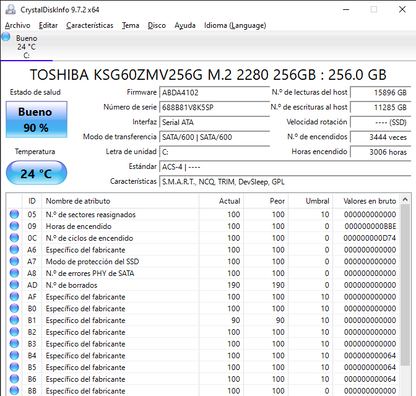The width and height of the screenshot is (416, 396).
Task: Click the Actual column header
Action: (x=221, y=201)
